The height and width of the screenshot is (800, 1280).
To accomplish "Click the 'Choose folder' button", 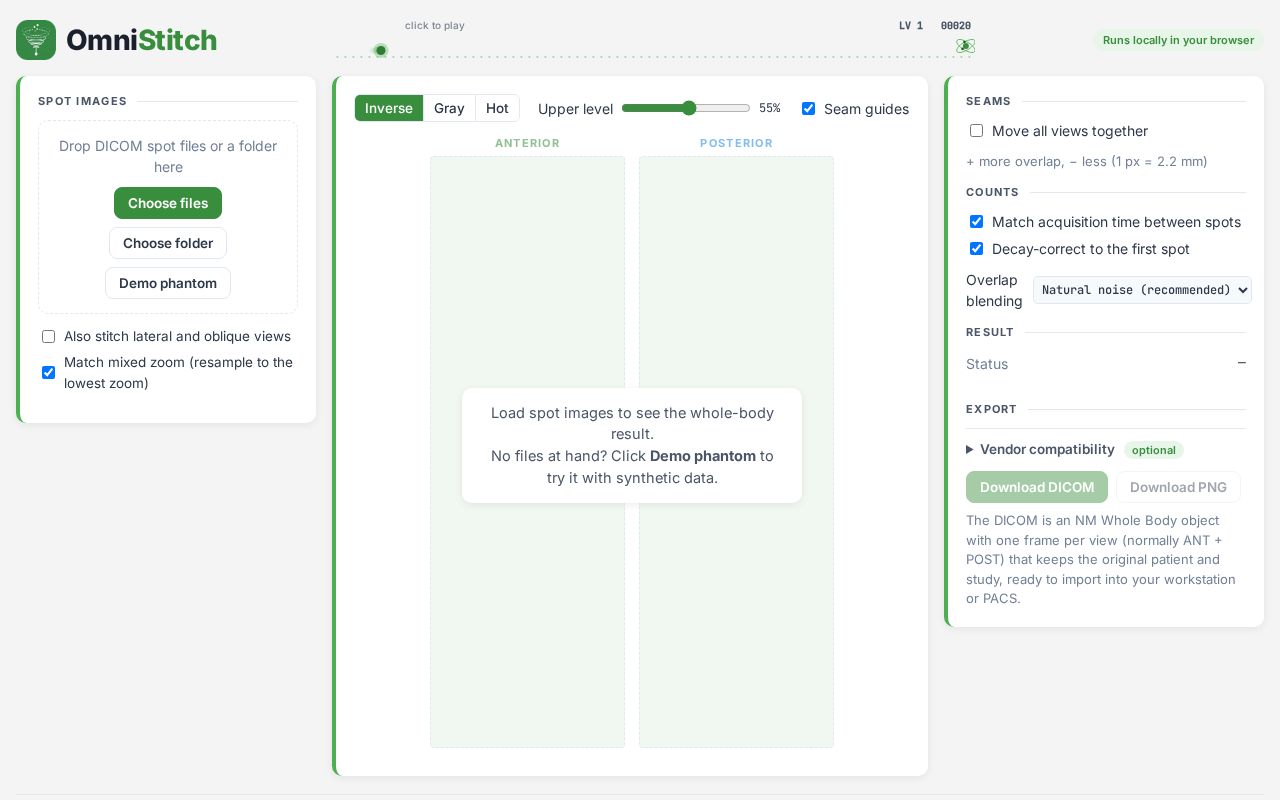I will (x=168, y=243).
